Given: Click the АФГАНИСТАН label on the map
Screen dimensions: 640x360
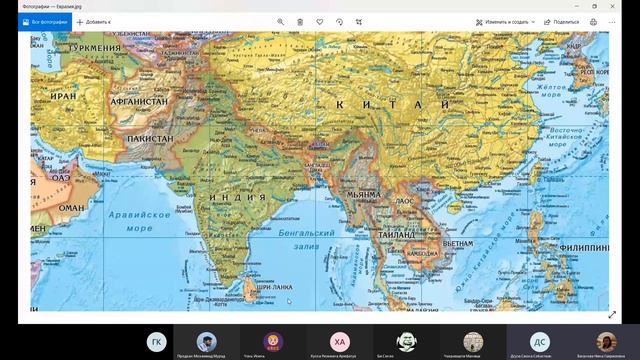Looking at the screenshot, I should click(x=139, y=102).
